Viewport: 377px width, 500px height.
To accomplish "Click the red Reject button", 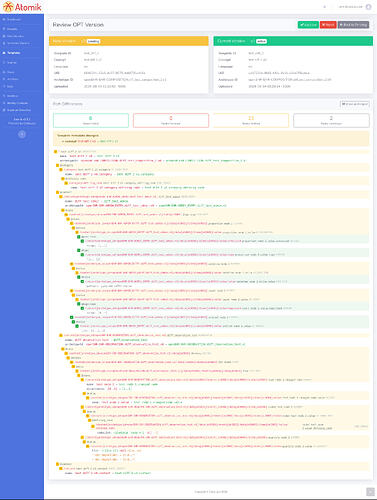I will point(328,25).
